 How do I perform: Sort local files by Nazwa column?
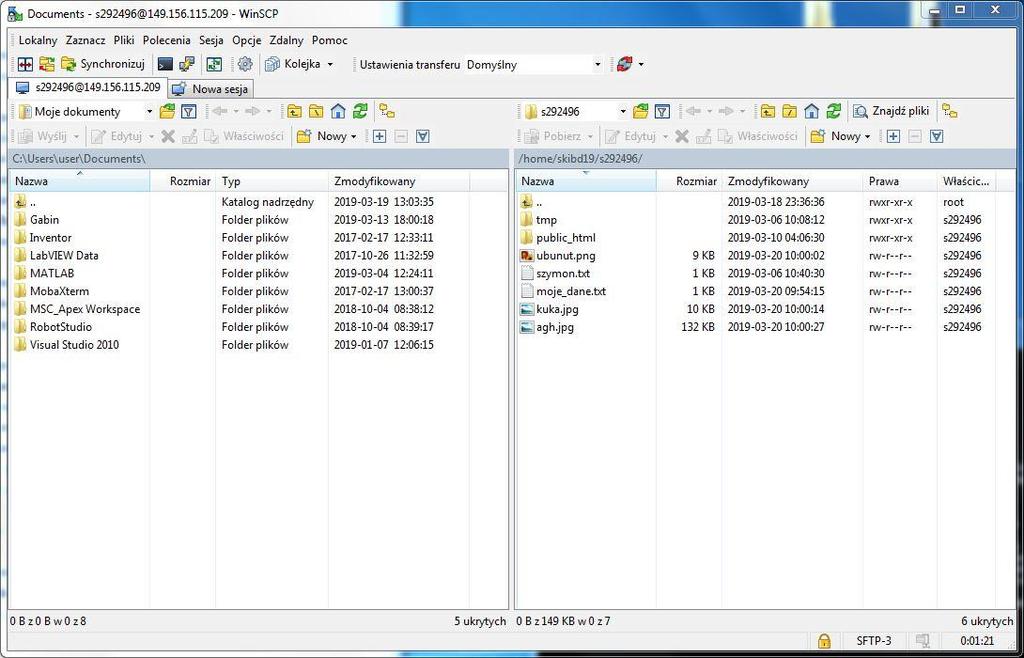(x=80, y=181)
